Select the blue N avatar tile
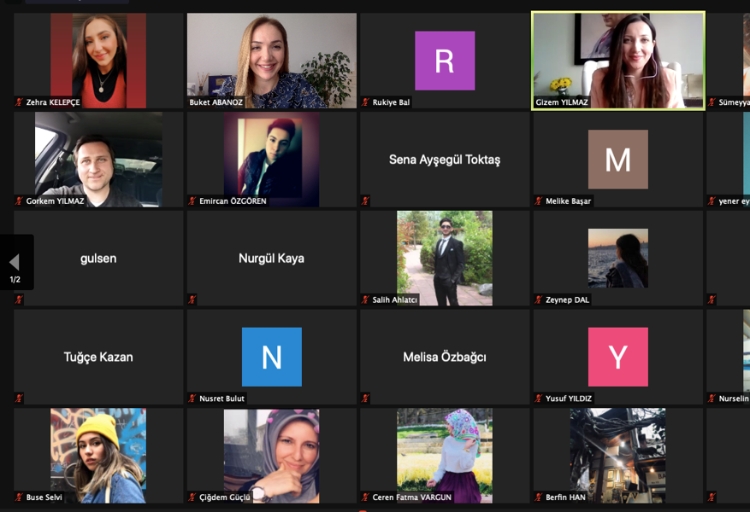 tap(271, 357)
